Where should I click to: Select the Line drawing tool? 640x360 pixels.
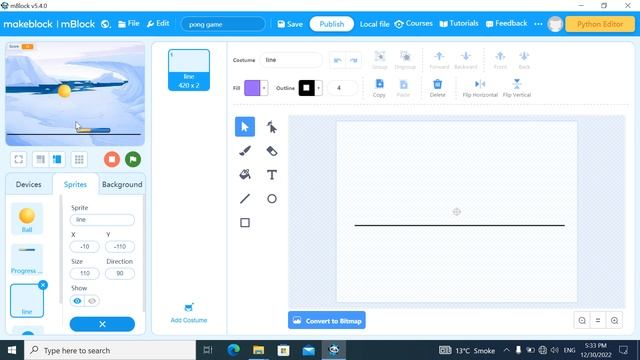pyautogui.click(x=245, y=199)
